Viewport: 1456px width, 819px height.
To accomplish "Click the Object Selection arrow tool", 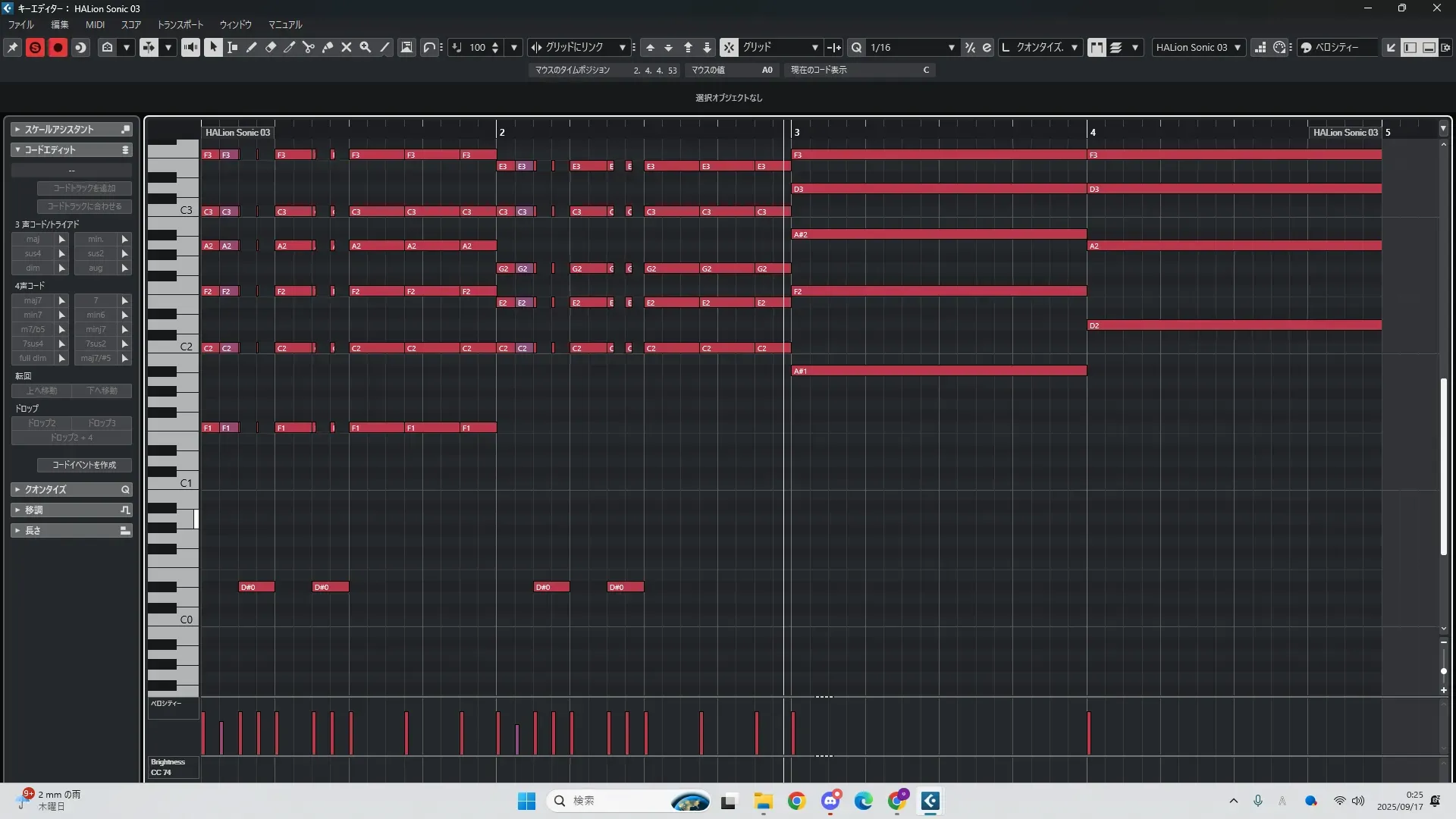I will pyautogui.click(x=213, y=47).
